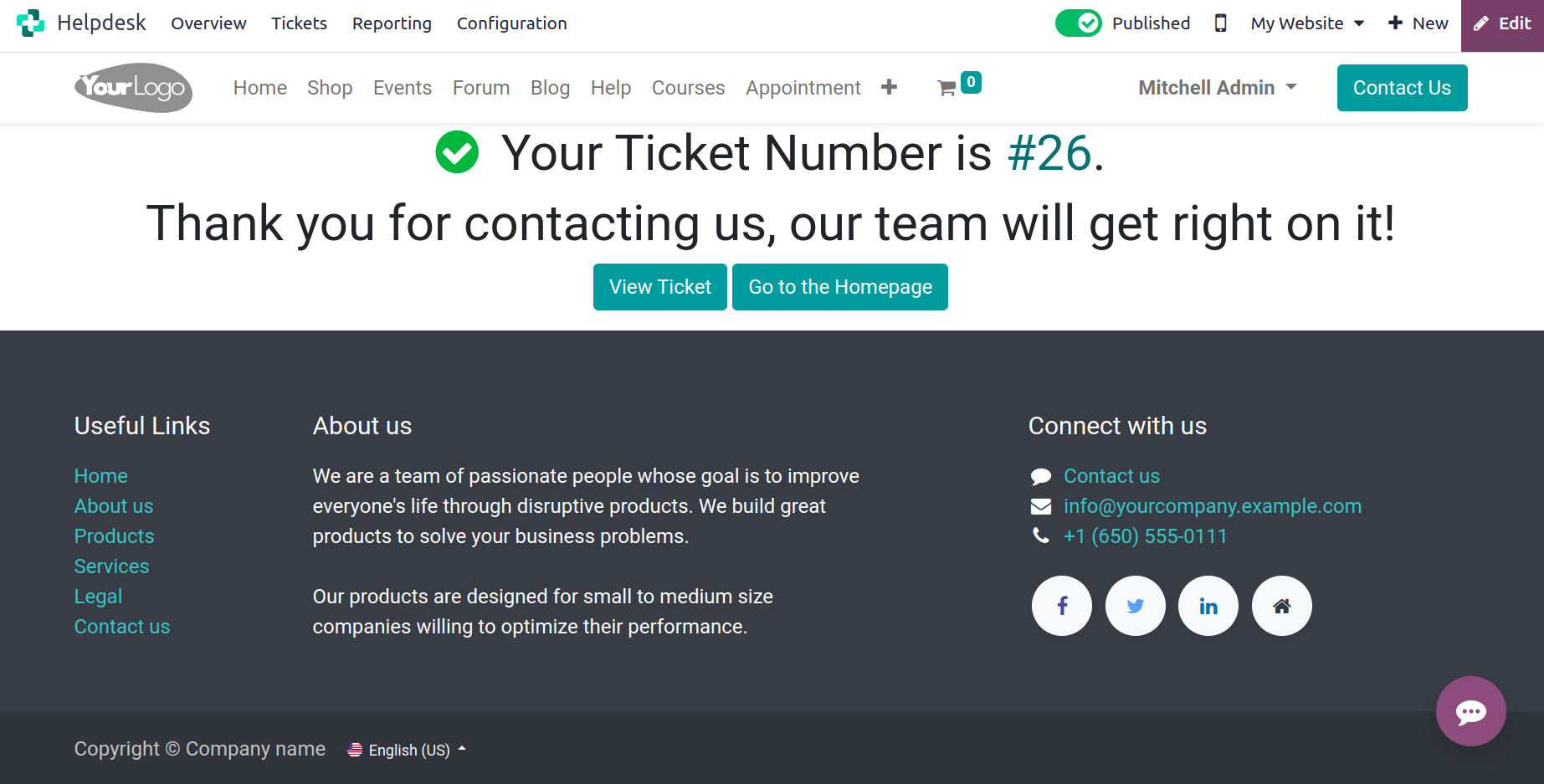Expand the English (US) language selector
This screenshot has width=1544, height=784.
pos(407,750)
